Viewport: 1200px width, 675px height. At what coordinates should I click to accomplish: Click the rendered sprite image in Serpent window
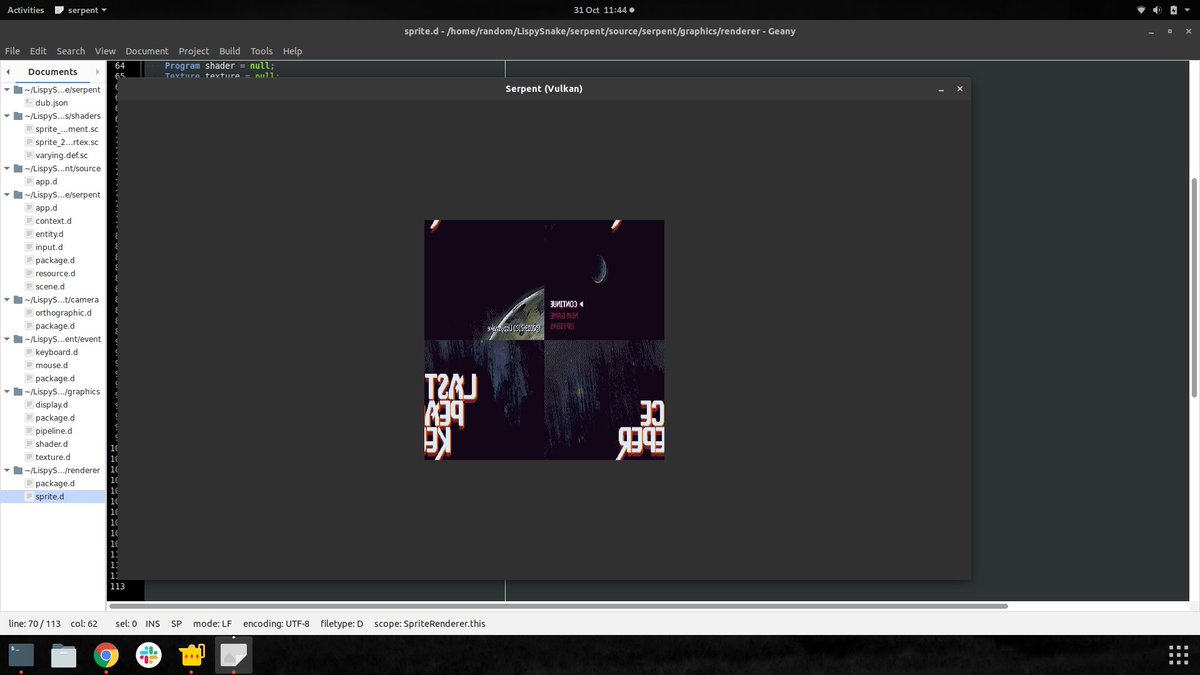pos(544,340)
